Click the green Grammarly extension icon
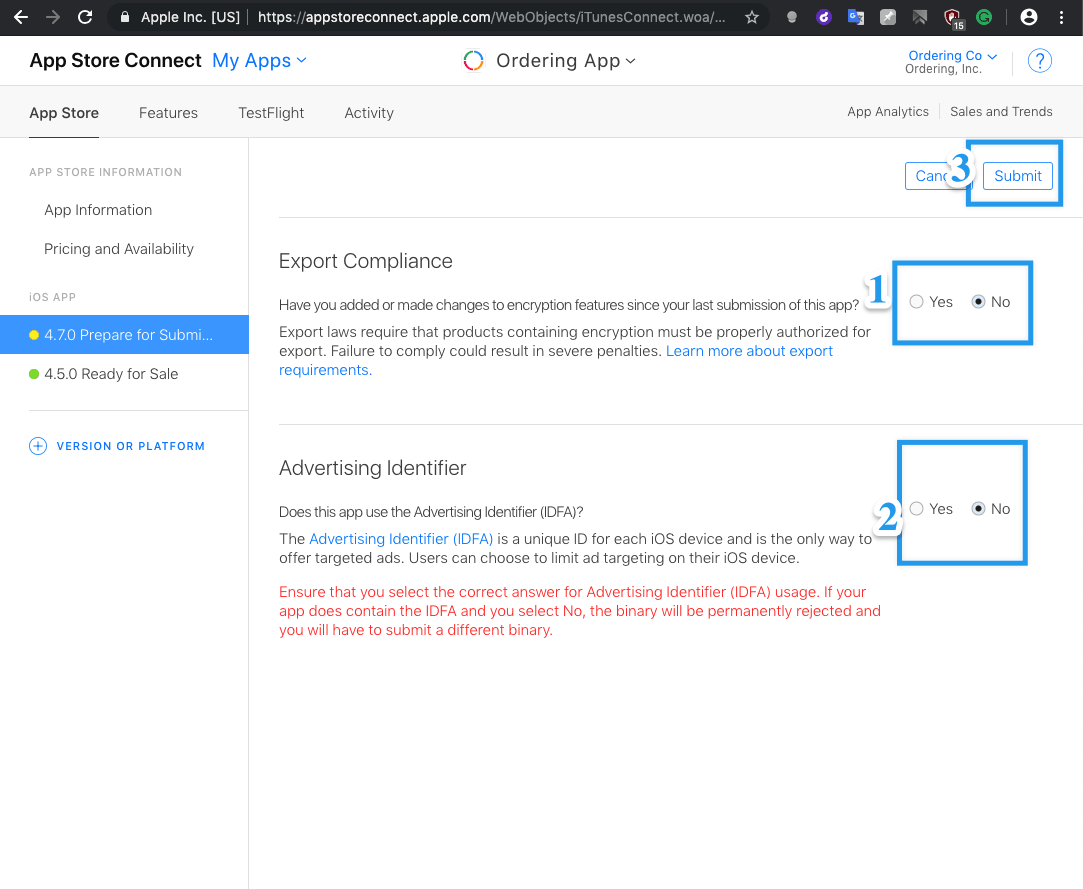This screenshot has width=1083, height=889. 984,17
